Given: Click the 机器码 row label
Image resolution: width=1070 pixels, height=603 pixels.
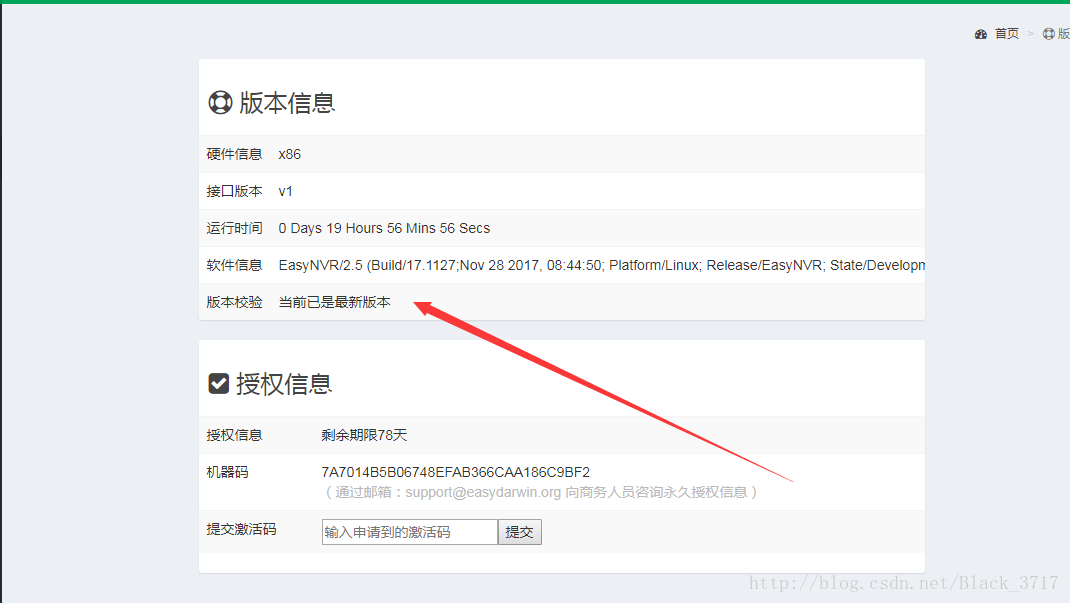Looking at the screenshot, I should [228, 472].
